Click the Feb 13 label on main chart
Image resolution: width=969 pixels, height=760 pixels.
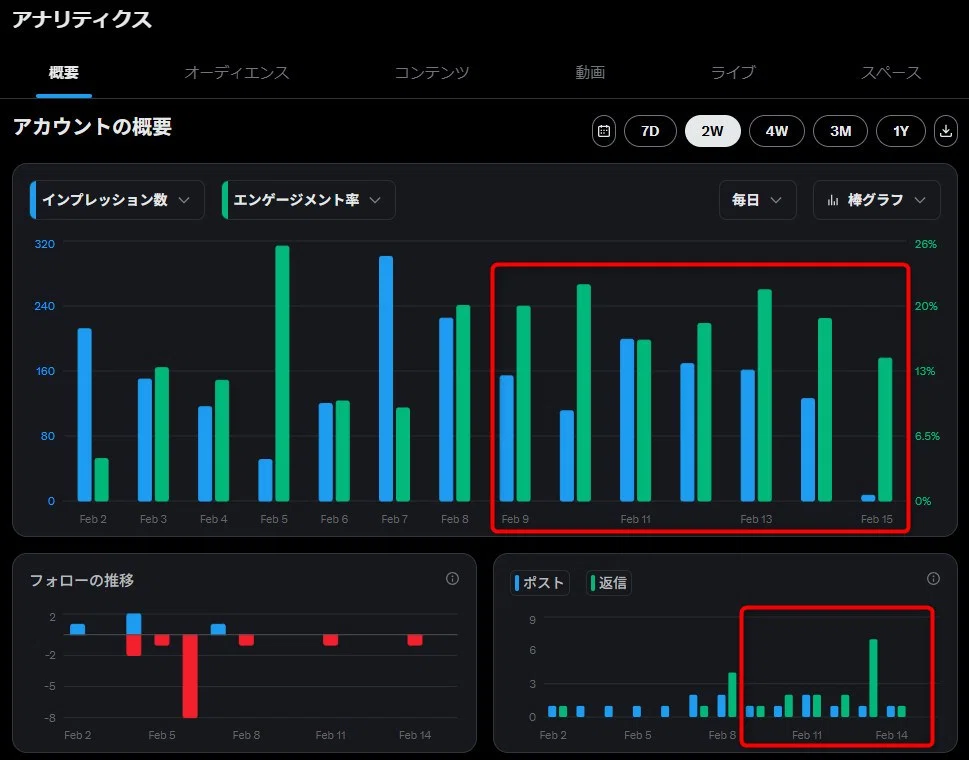click(x=756, y=519)
